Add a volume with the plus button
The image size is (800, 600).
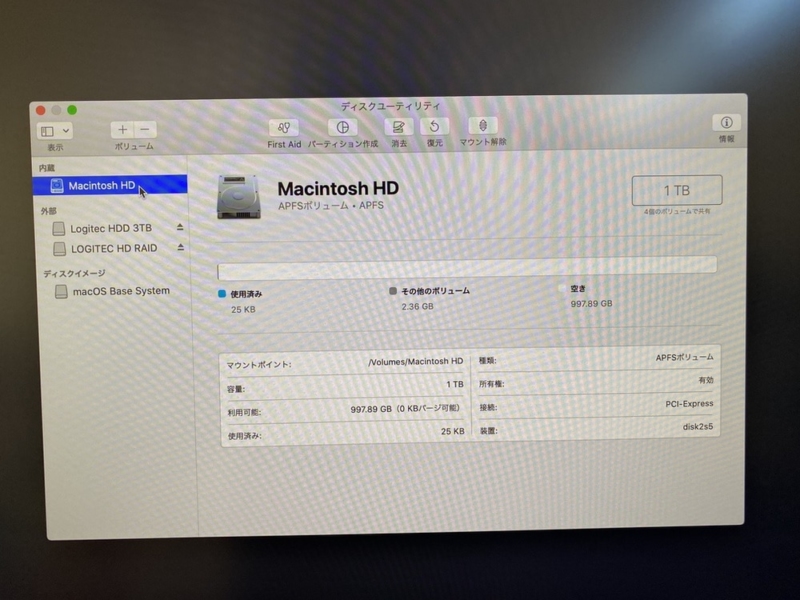point(122,130)
